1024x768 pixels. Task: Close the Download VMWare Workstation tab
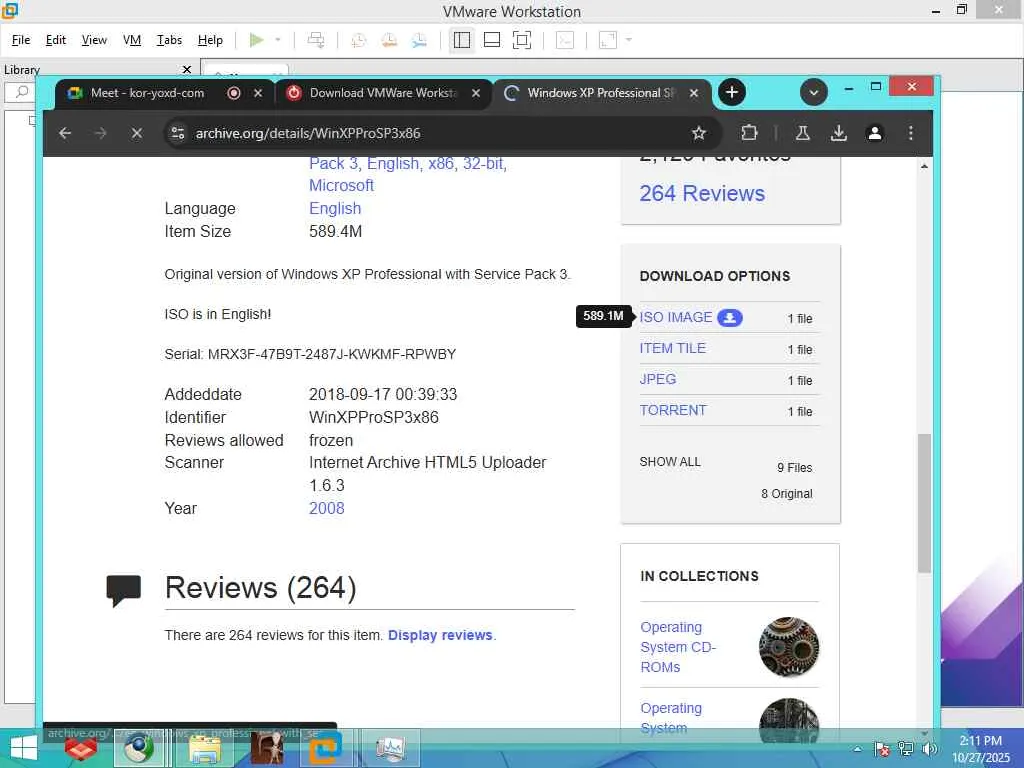click(x=476, y=93)
